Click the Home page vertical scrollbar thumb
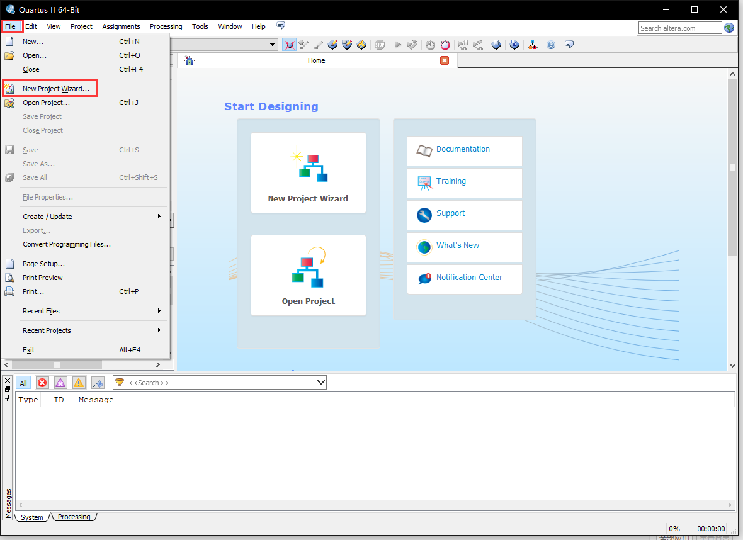The height and width of the screenshot is (541, 743). pyautogui.click(x=732, y=168)
